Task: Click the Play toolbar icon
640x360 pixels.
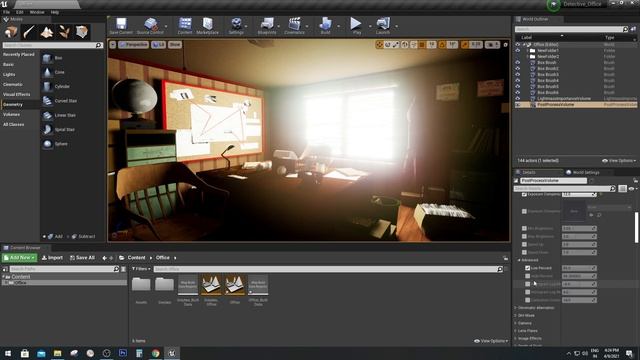Action: [x=356, y=26]
